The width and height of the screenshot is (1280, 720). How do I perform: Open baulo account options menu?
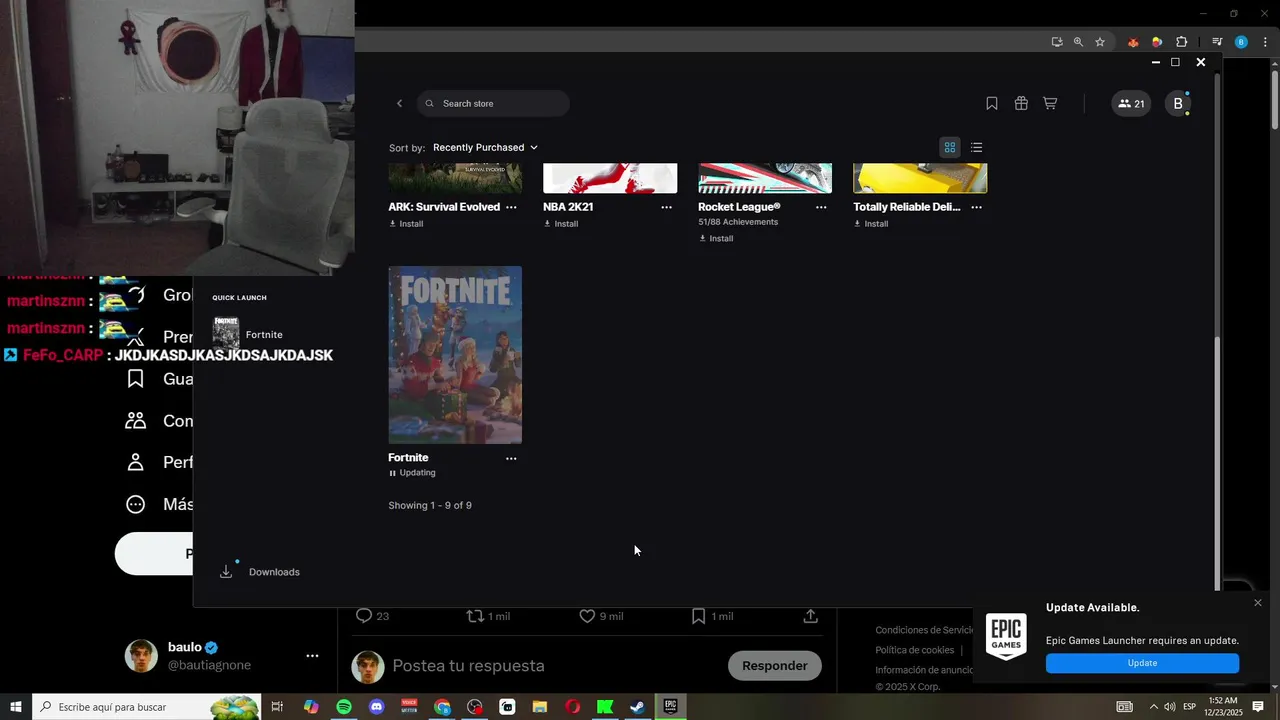pos(312,656)
